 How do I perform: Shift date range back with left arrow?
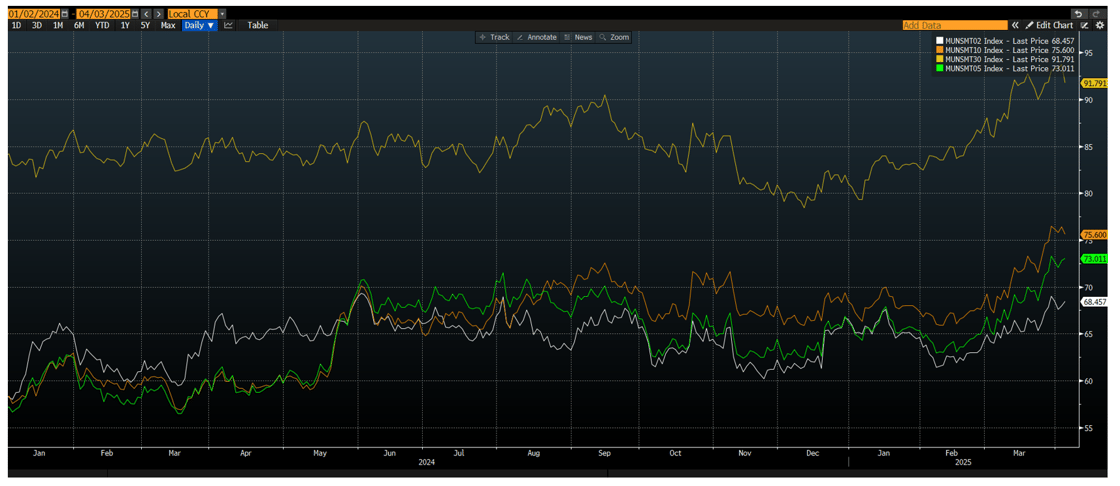(147, 14)
